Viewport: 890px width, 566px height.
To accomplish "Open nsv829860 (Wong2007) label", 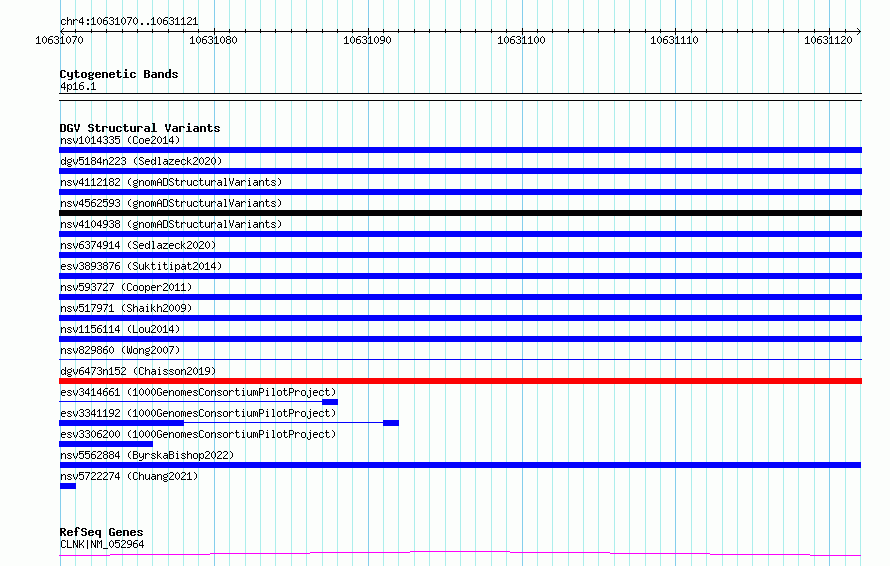I will (x=120, y=350).
